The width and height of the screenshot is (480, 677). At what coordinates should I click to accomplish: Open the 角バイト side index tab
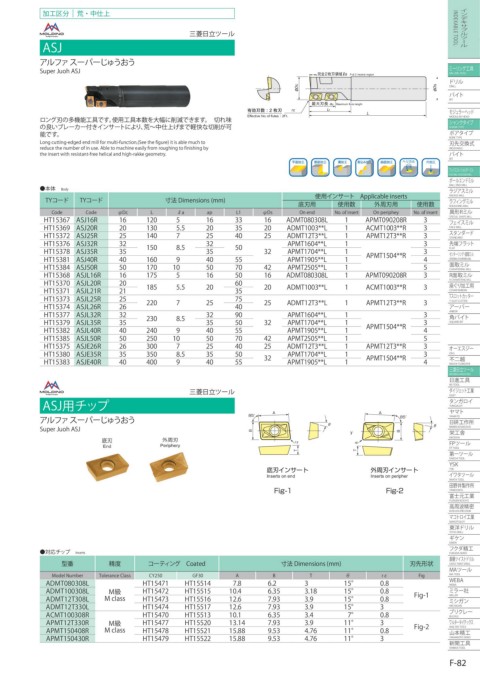tap(464, 318)
